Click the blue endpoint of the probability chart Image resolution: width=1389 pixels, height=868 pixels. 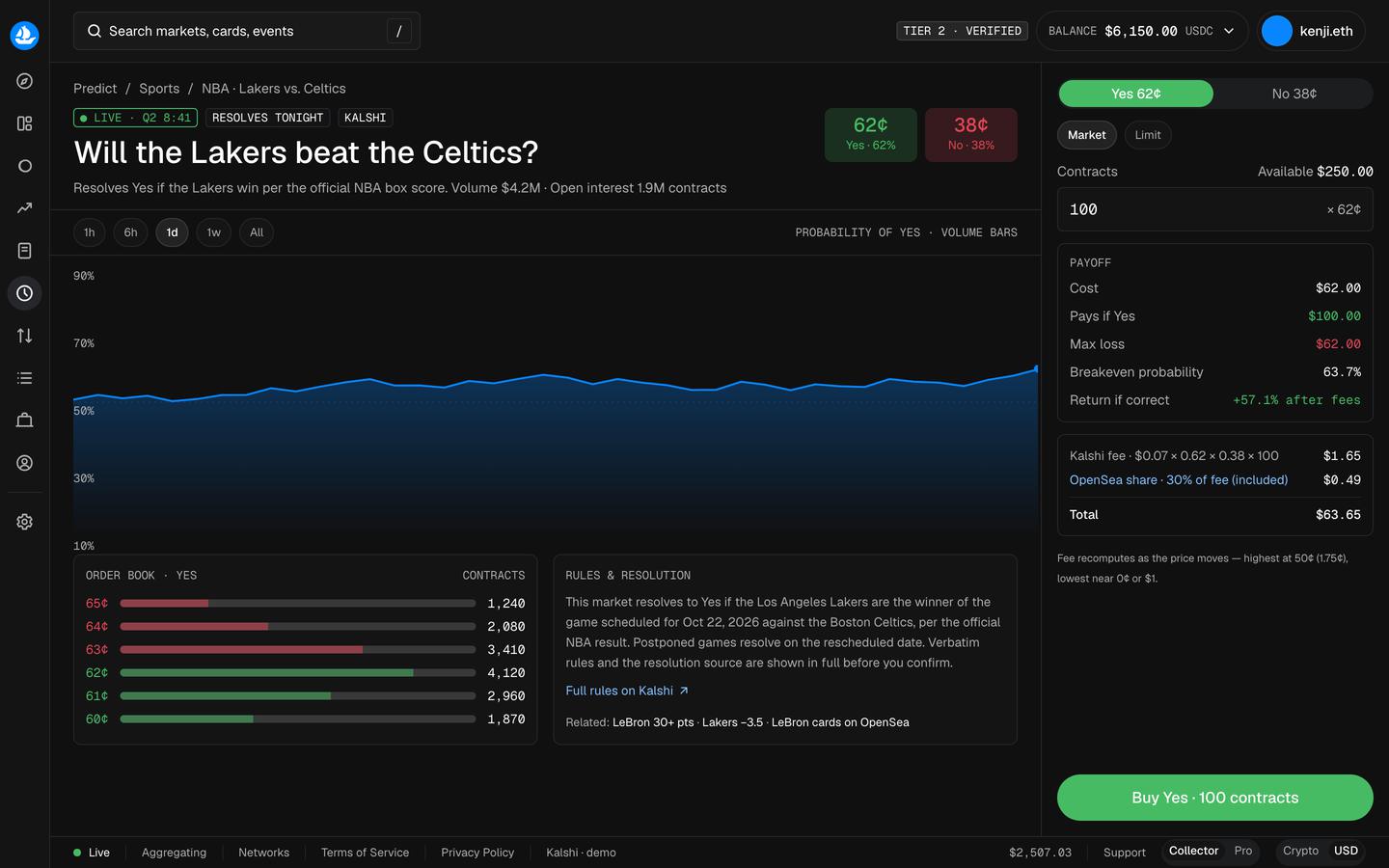[x=1037, y=368]
